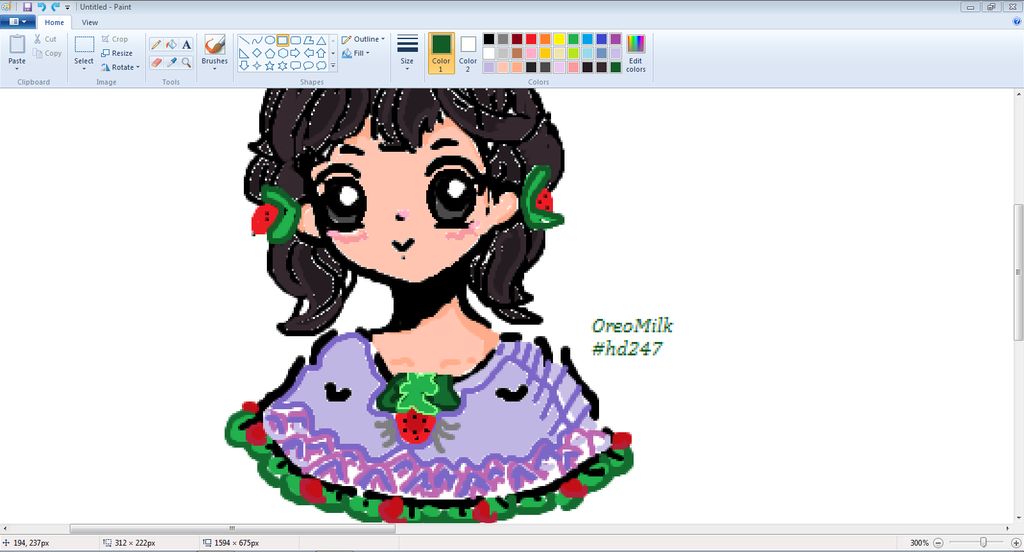Choose the Diamond shape
Image resolution: width=1024 pixels, height=552 pixels.
click(257, 53)
